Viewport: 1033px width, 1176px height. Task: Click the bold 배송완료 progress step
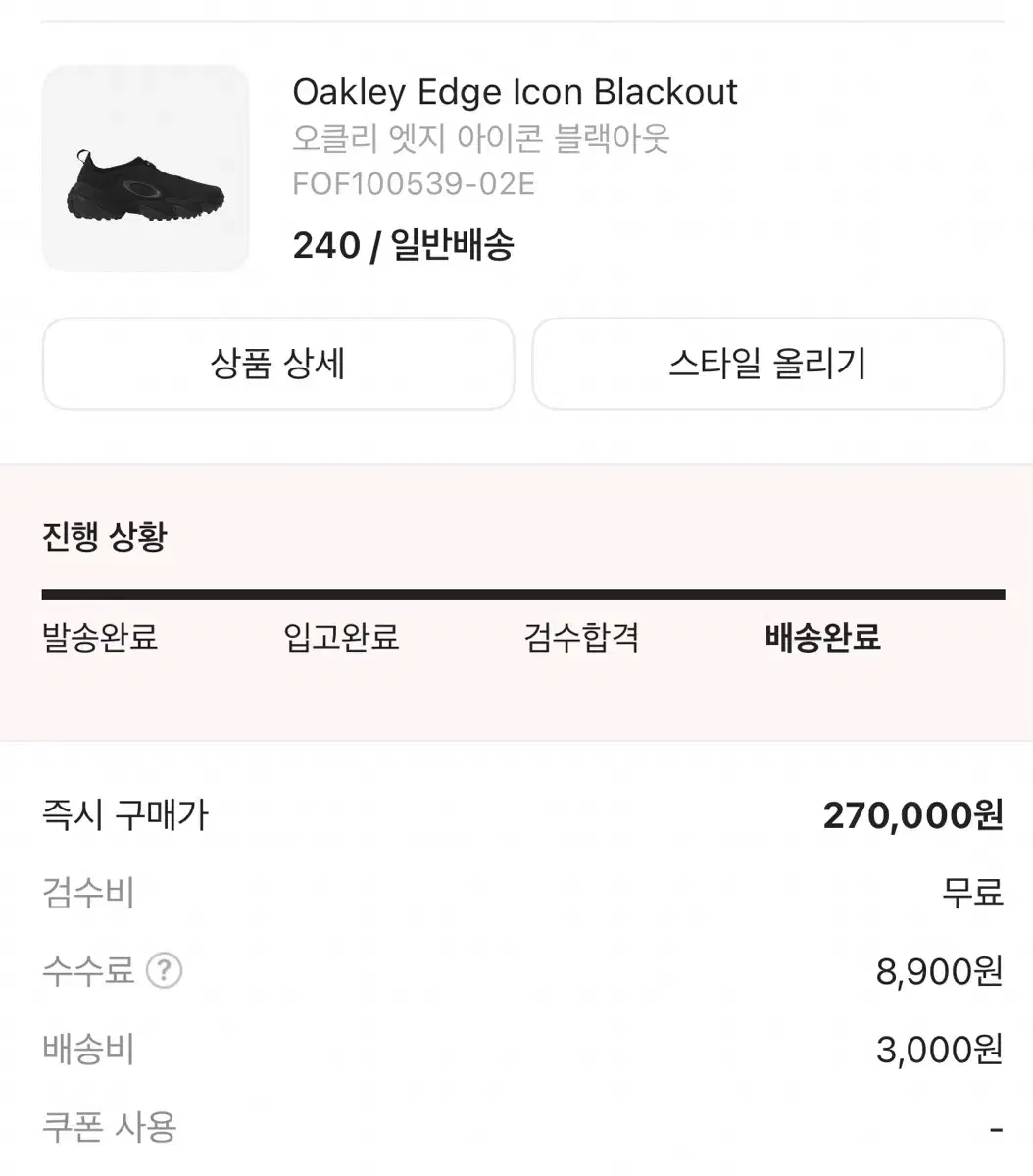[822, 638]
